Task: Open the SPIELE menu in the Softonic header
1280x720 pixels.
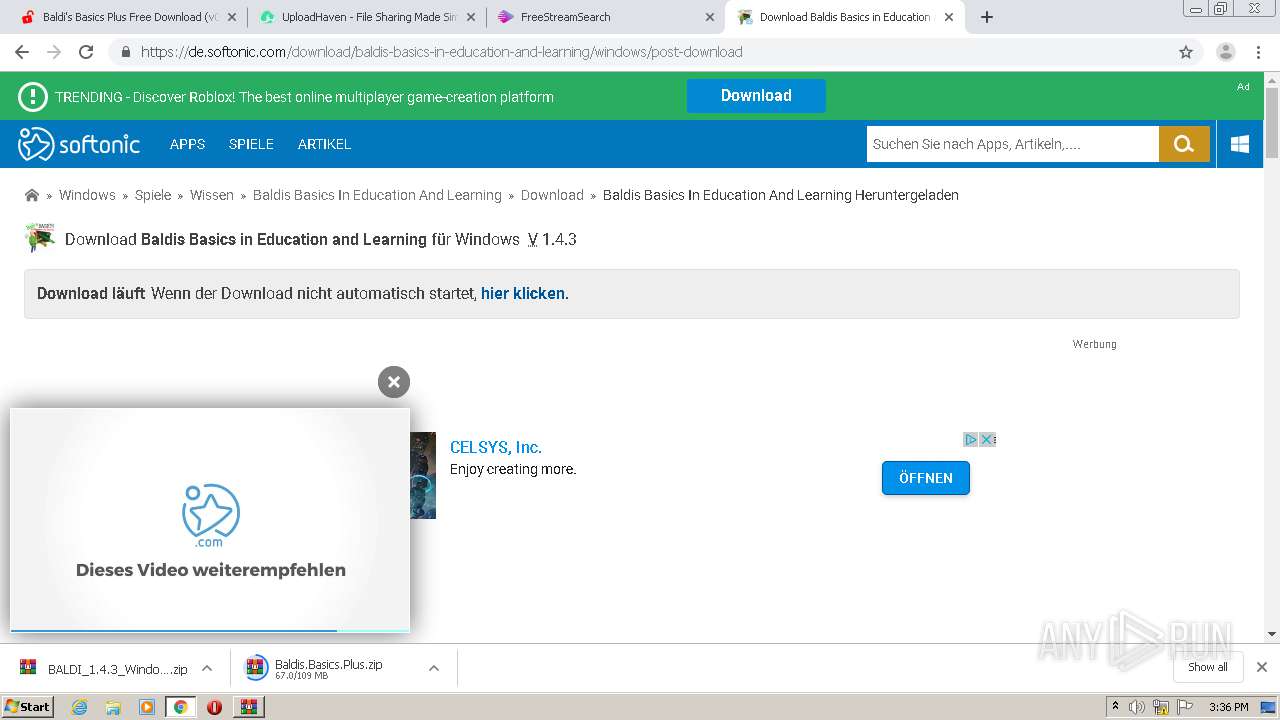Action: (x=251, y=144)
